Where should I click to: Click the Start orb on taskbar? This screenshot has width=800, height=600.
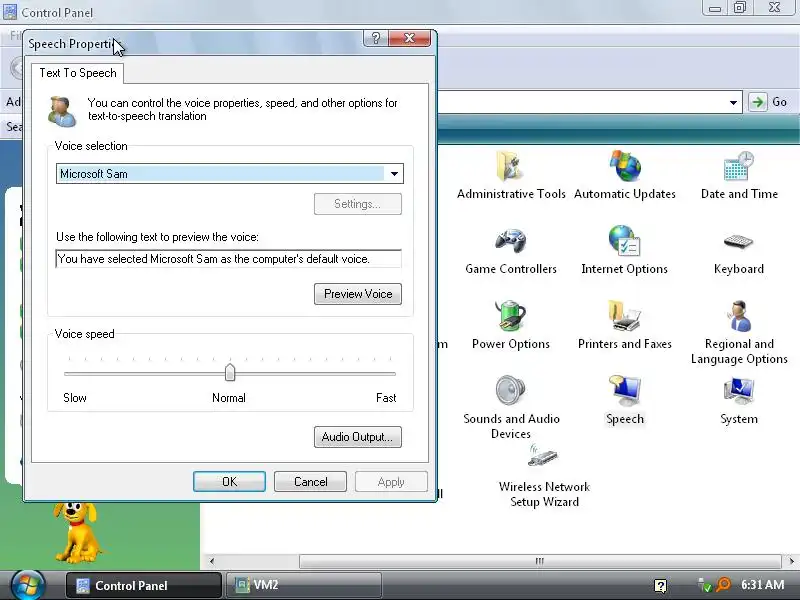click(x=28, y=585)
